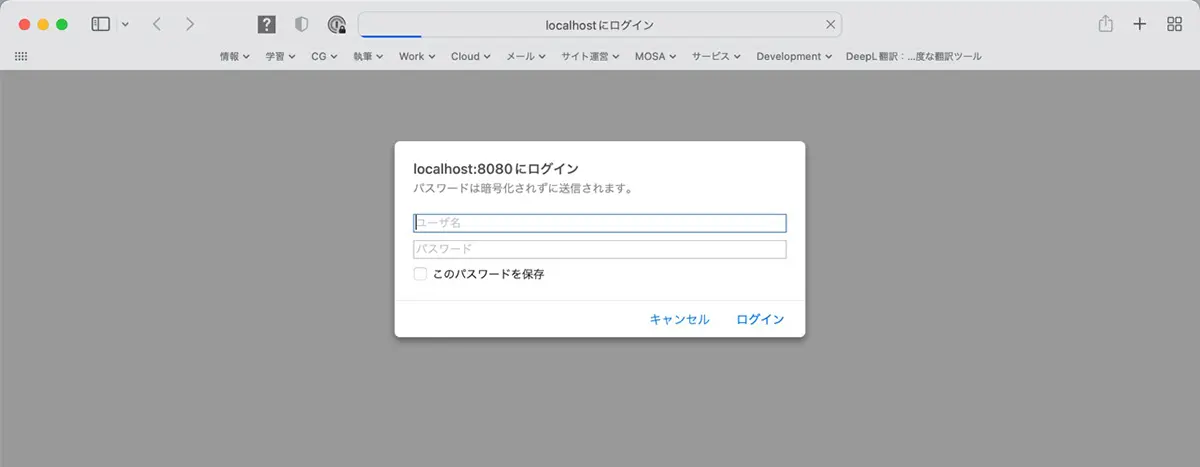
Task: Open the DeepL 翻訳 bookmark
Action: (x=913, y=57)
